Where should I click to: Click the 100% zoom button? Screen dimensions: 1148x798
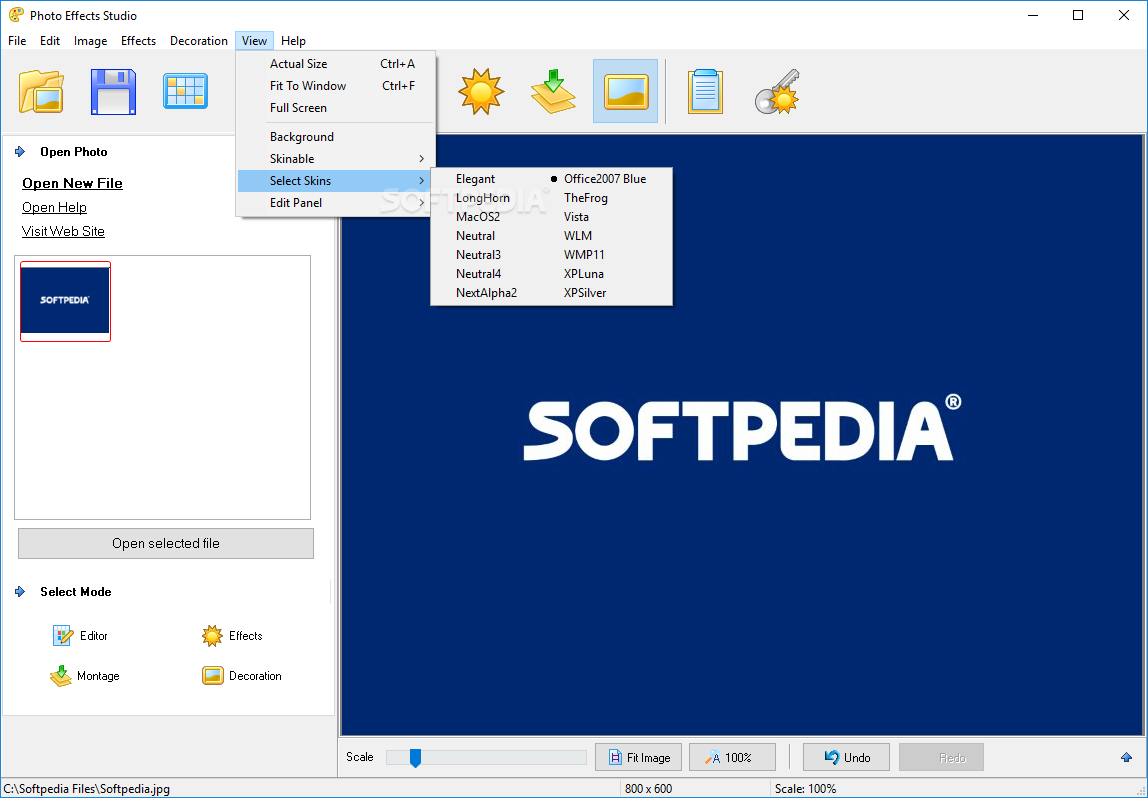tap(732, 757)
